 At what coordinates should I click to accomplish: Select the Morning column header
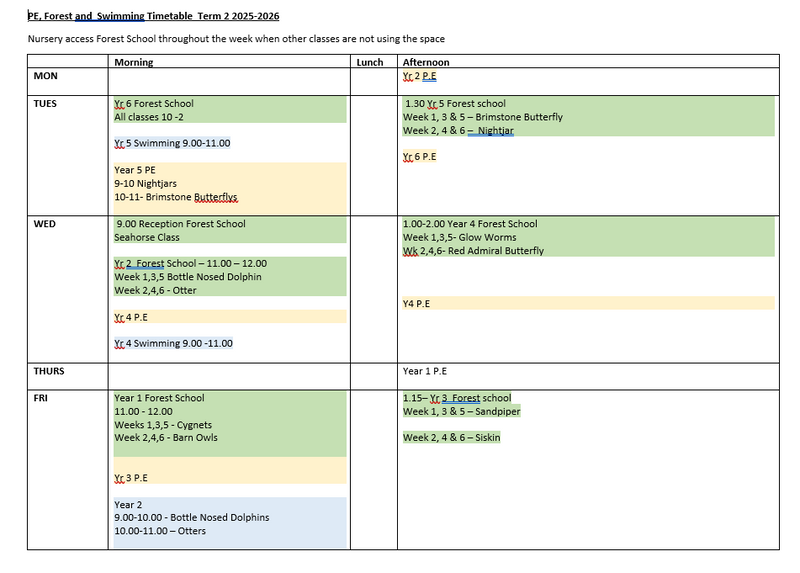click(134, 62)
